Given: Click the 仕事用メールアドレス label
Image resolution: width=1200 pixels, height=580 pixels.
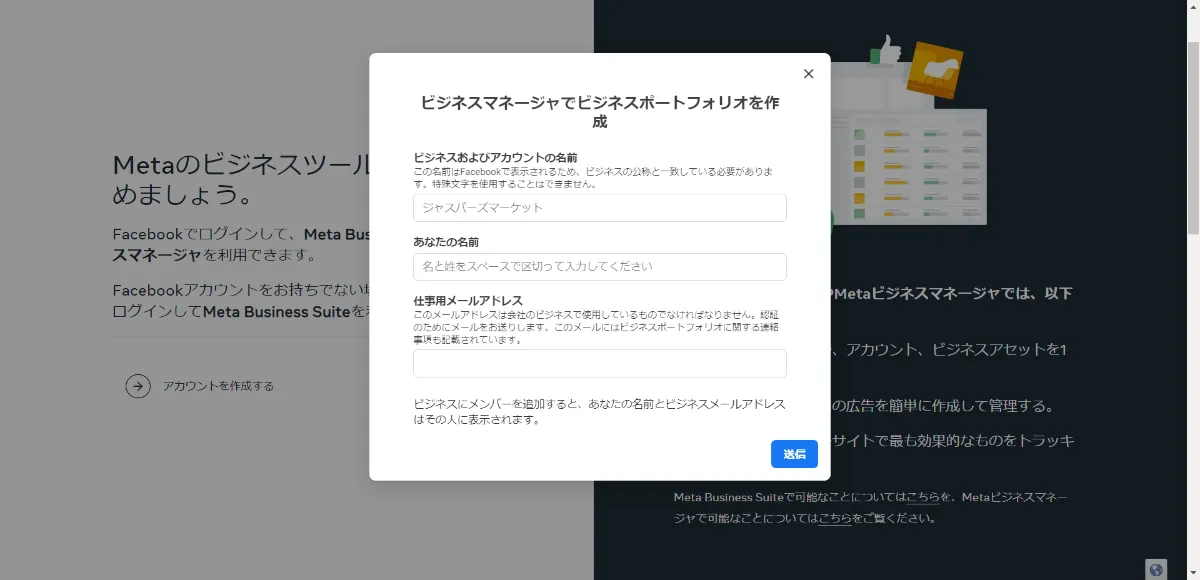Looking at the screenshot, I should pyautogui.click(x=468, y=300).
